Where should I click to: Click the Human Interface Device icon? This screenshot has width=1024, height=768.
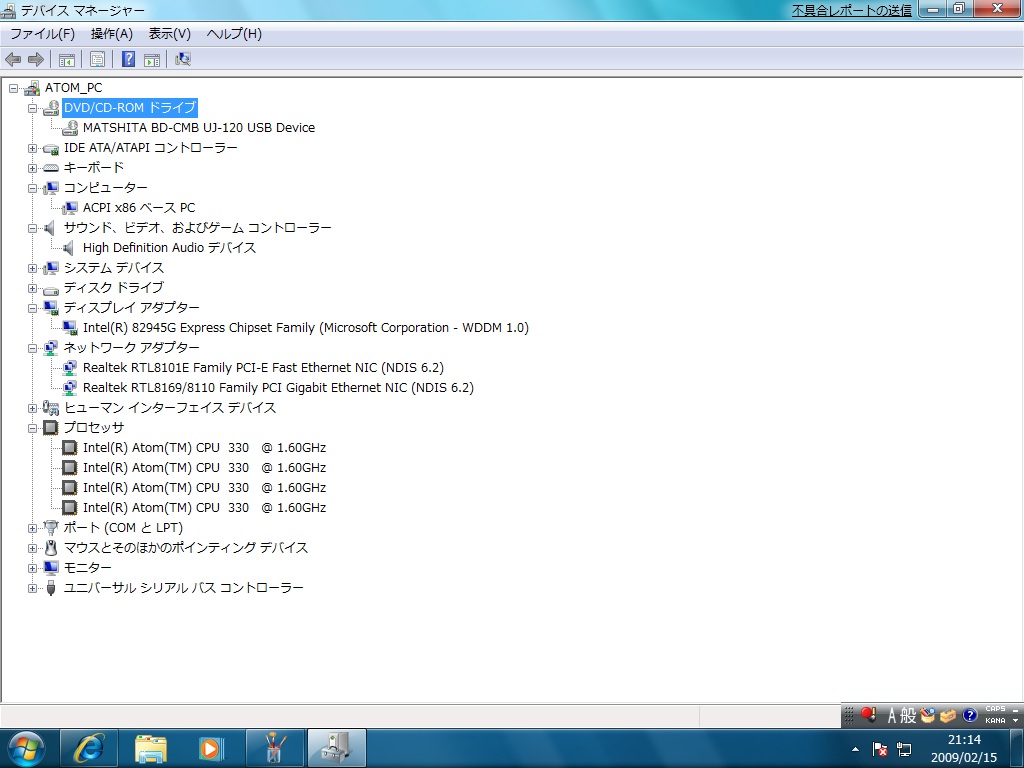[x=51, y=408]
